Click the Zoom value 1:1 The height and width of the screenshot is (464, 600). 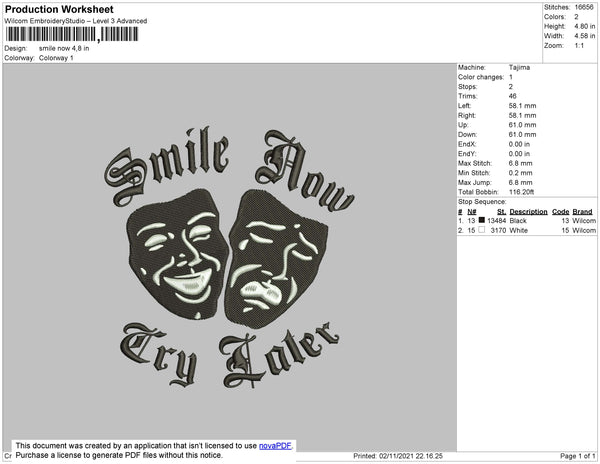pos(579,46)
